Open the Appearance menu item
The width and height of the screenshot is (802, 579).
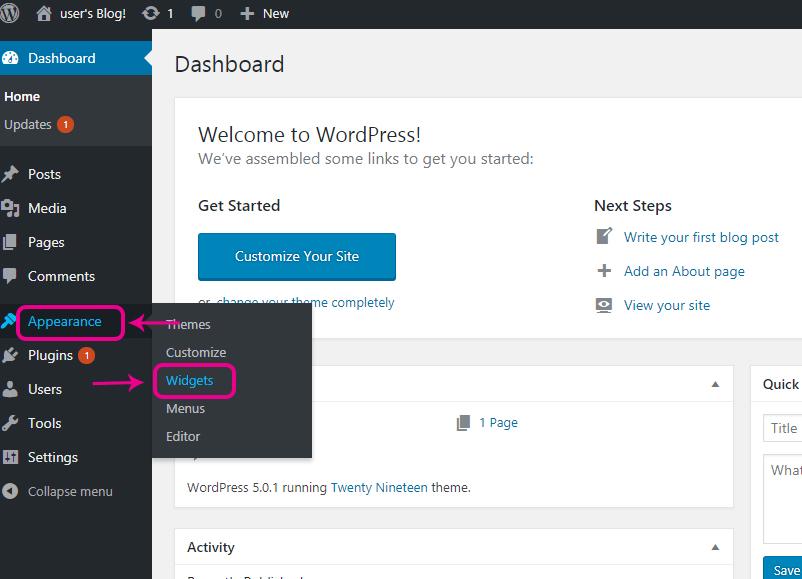point(65,321)
